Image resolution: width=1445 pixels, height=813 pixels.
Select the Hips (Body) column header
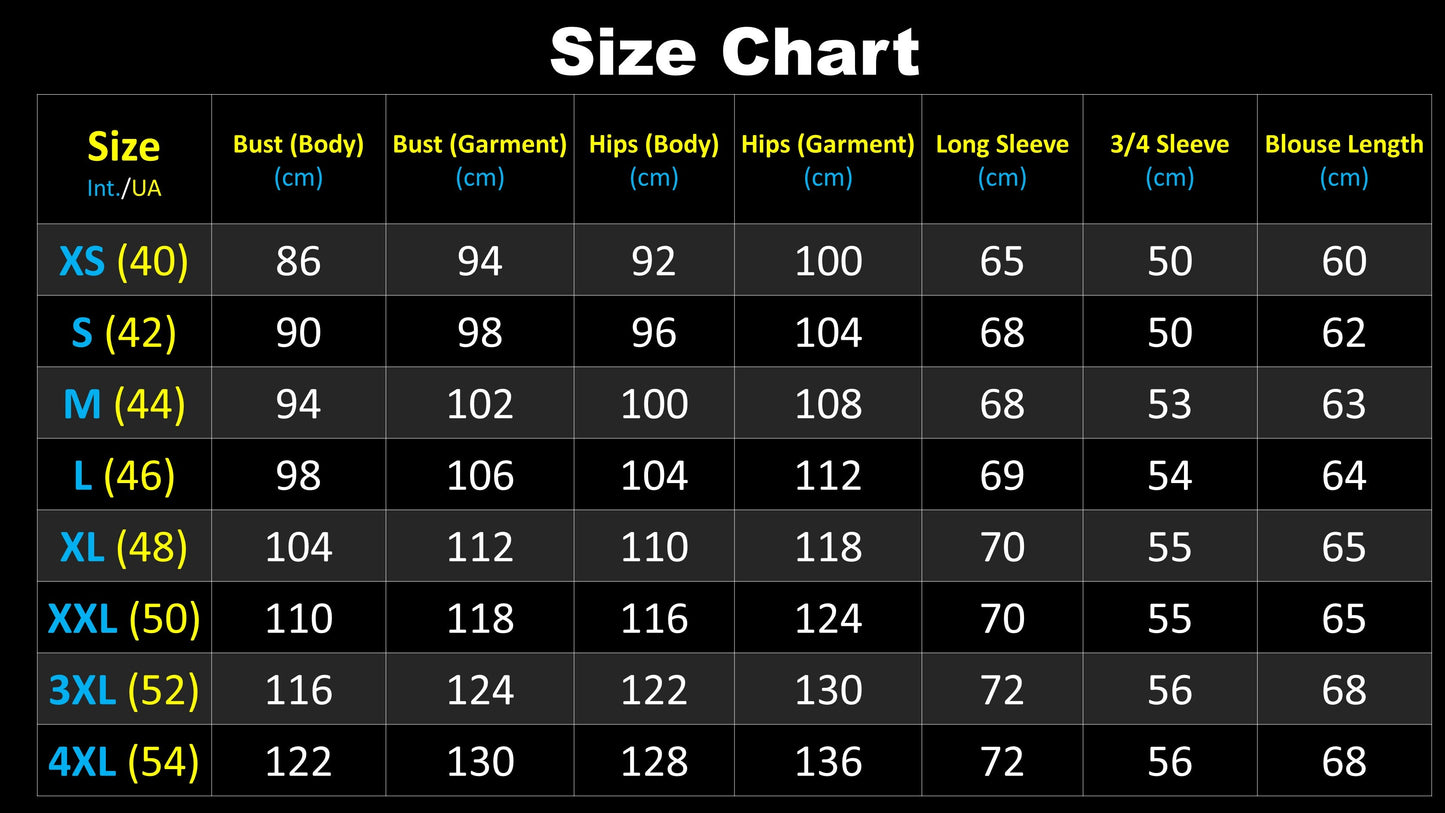653,159
